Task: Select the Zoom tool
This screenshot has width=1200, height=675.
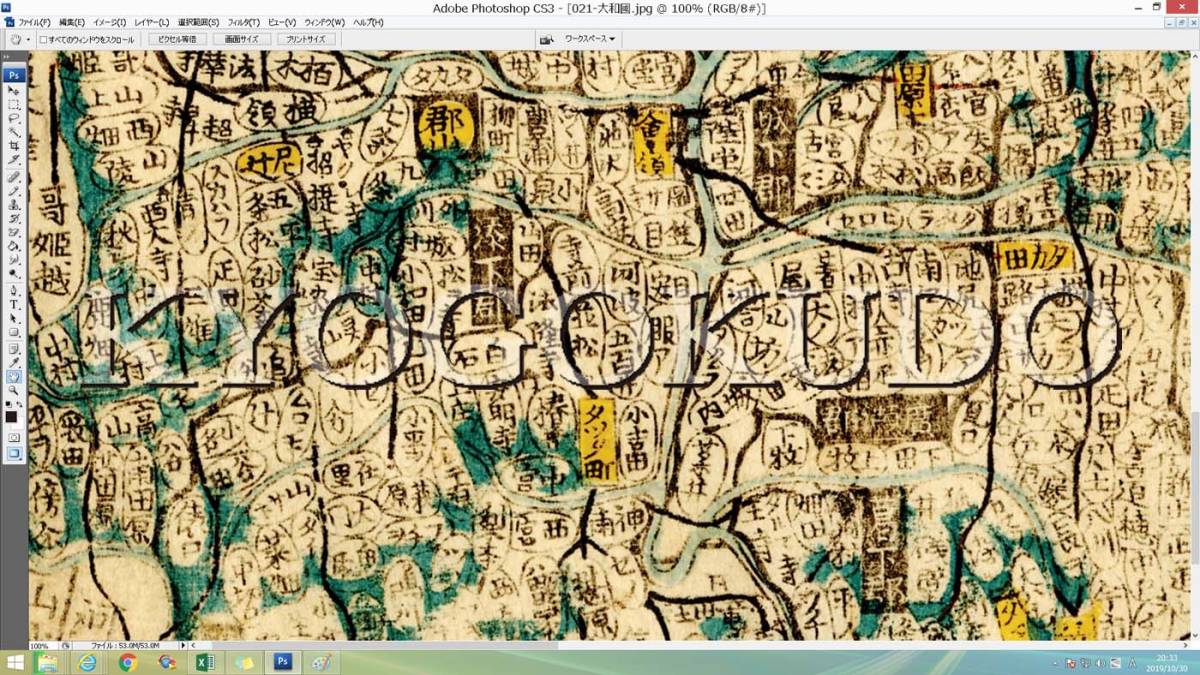Action: point(14,389)
